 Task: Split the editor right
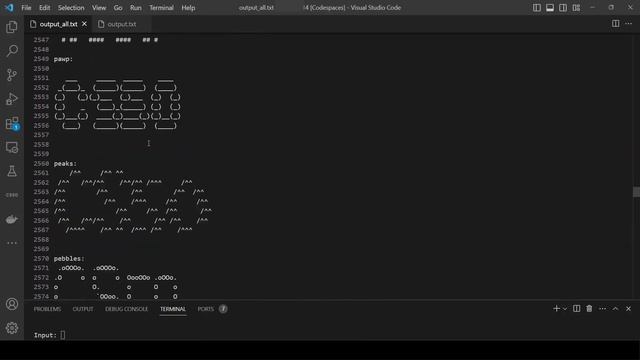click(616, 24)
